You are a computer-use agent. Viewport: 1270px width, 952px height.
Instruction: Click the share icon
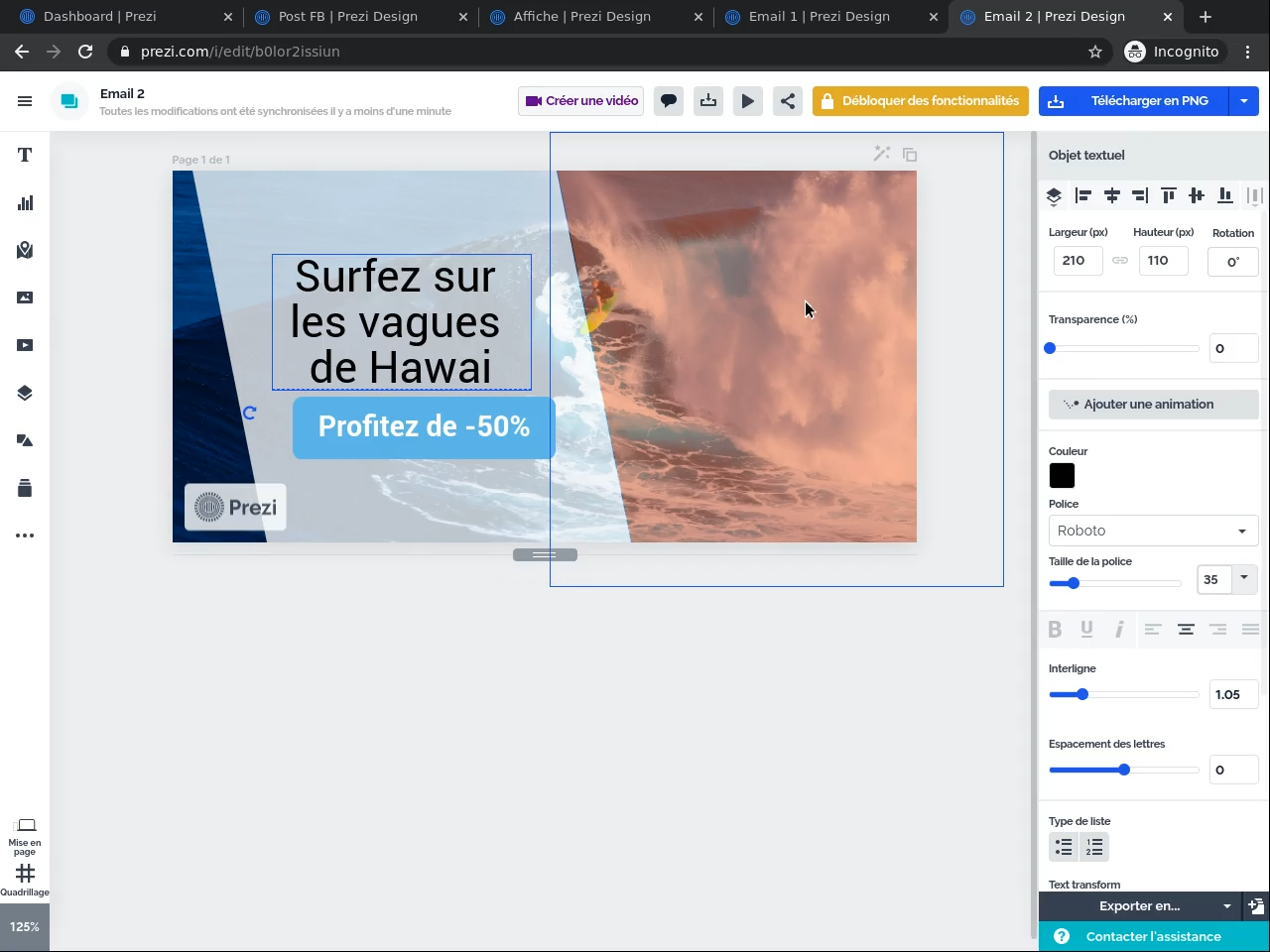pyautogui.click(x=788, y=101)
